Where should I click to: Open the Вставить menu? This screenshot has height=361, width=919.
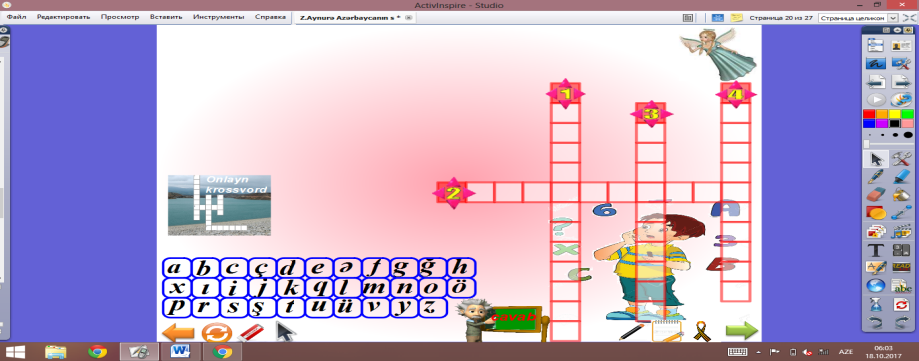coord(166,17)
